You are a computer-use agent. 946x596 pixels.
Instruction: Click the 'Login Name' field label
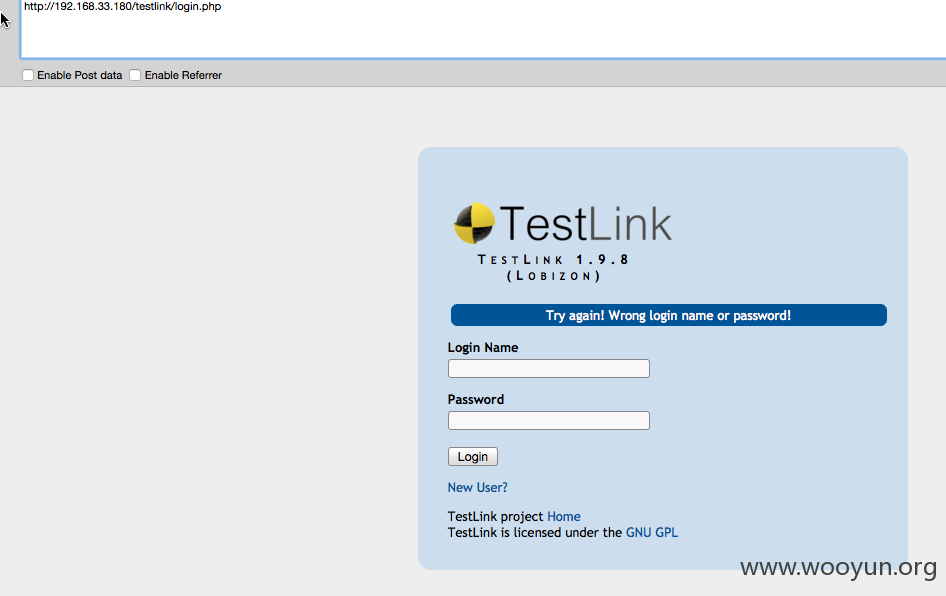tap(483, 347)
